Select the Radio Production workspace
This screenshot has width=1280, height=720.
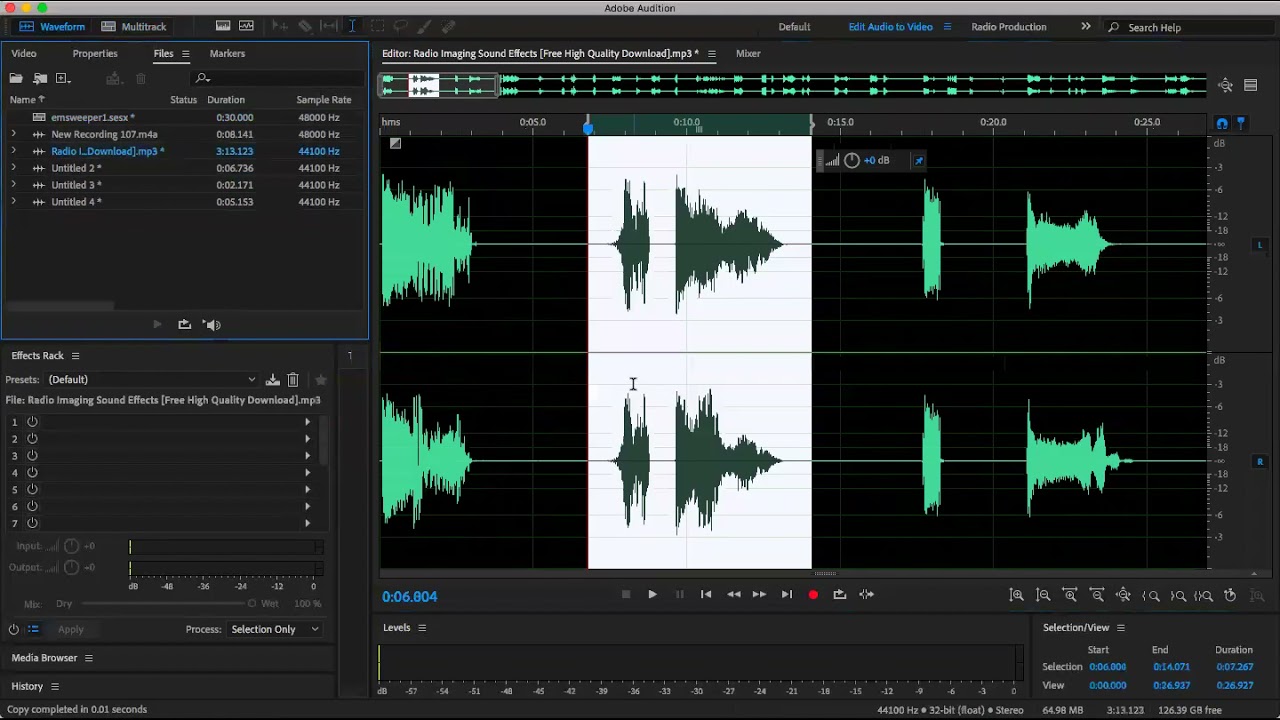tap(1009, 27)
